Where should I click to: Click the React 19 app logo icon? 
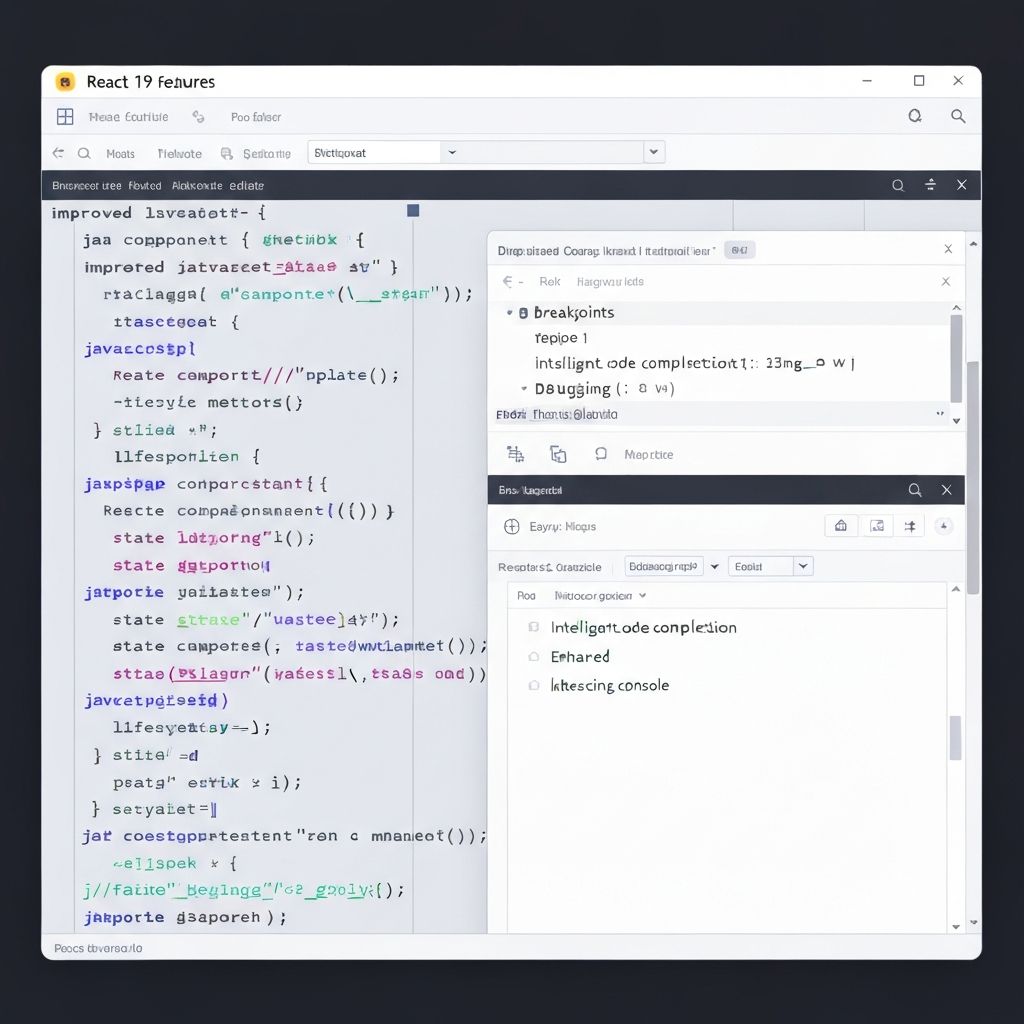[x=65, y=82]
